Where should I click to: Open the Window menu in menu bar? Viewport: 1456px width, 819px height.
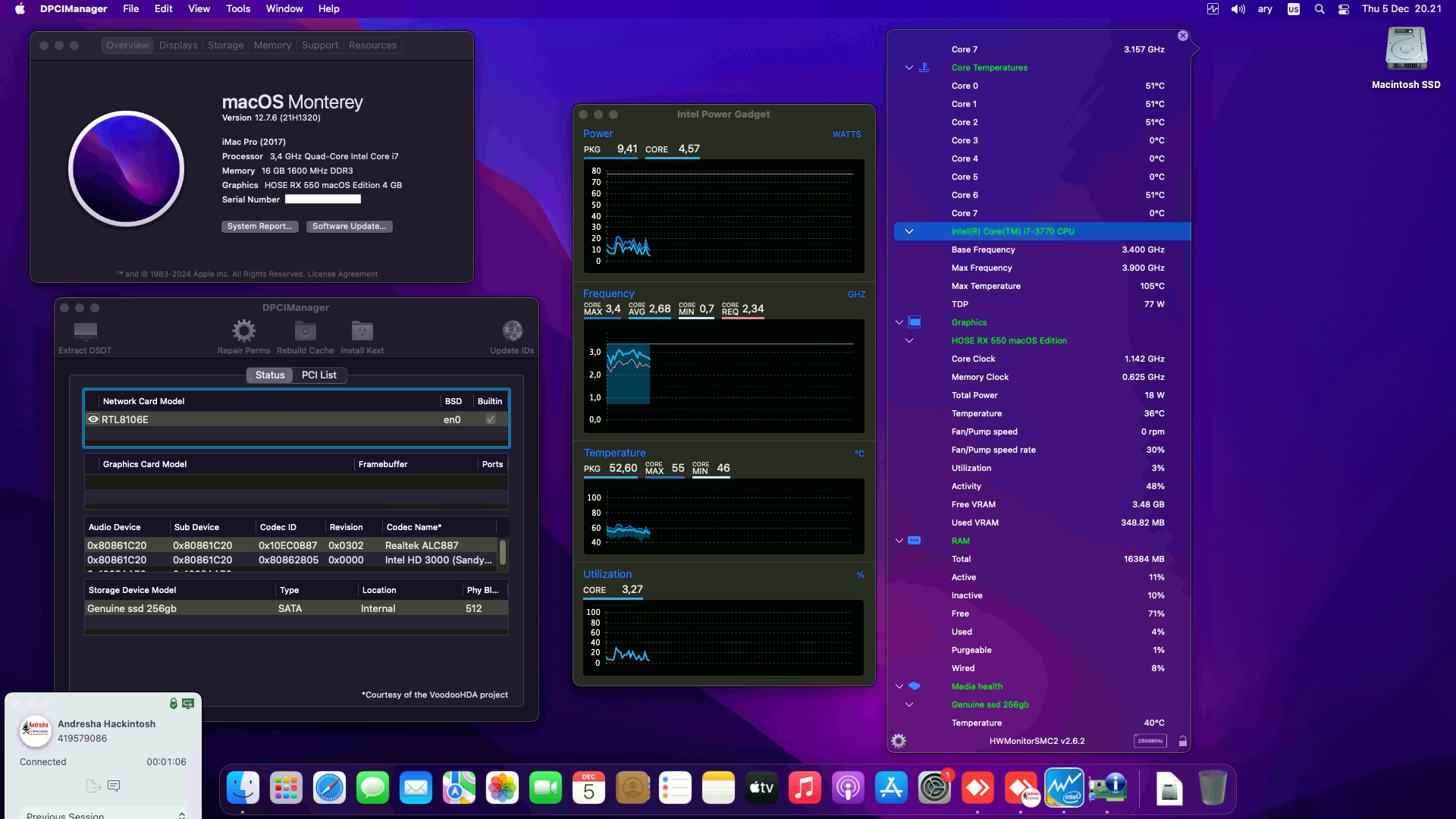click(284, 9)
